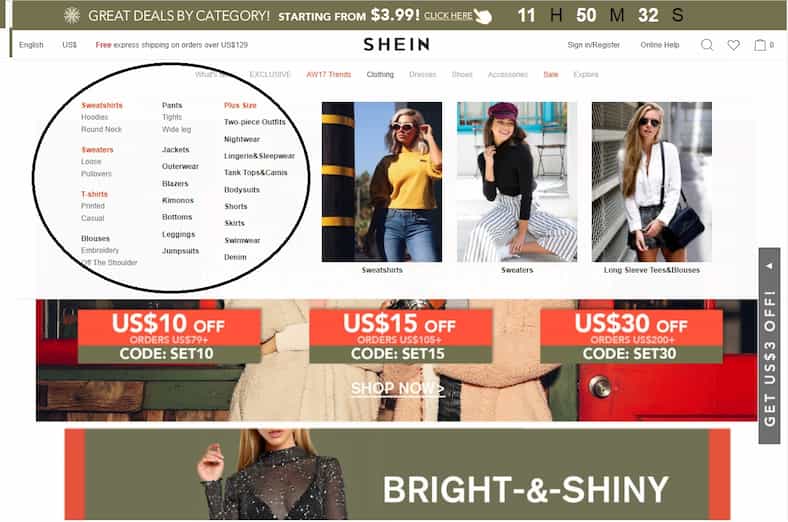This screenshot has height=522, width=788.
Task: Select Hoodies under Sweatshirts
Action: [x=94, y=117]
